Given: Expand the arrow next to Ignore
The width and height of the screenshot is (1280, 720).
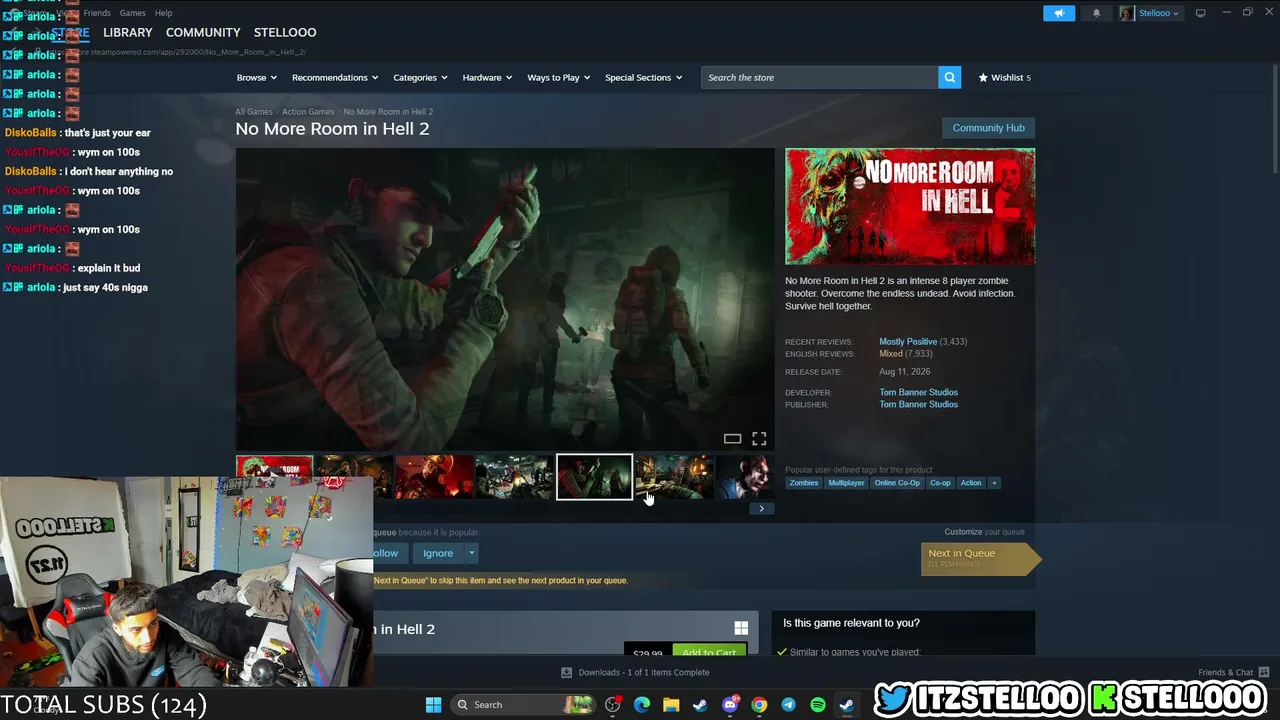Looking at the screenshot, I should click(x=471, y=553).
